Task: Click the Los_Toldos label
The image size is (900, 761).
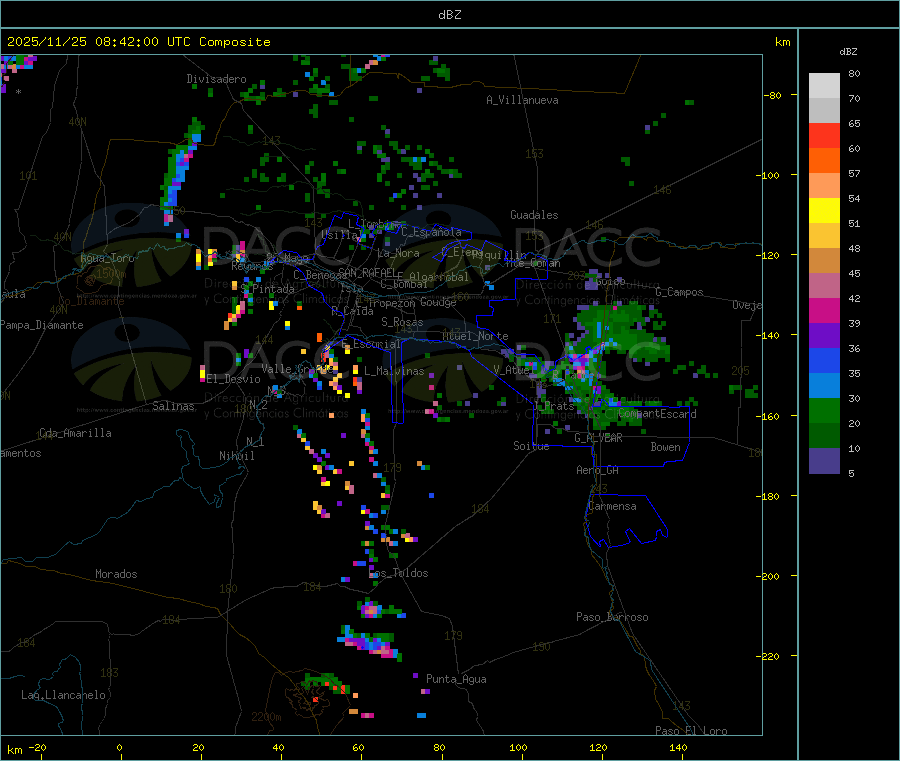Action: point(398,573)
